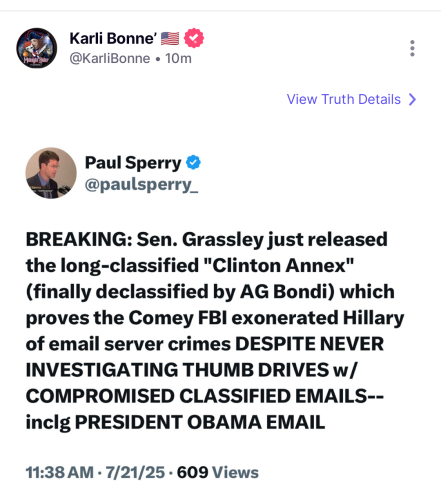Click the 11:38 AM post time
441x500 pixels.
coord(60,472)
